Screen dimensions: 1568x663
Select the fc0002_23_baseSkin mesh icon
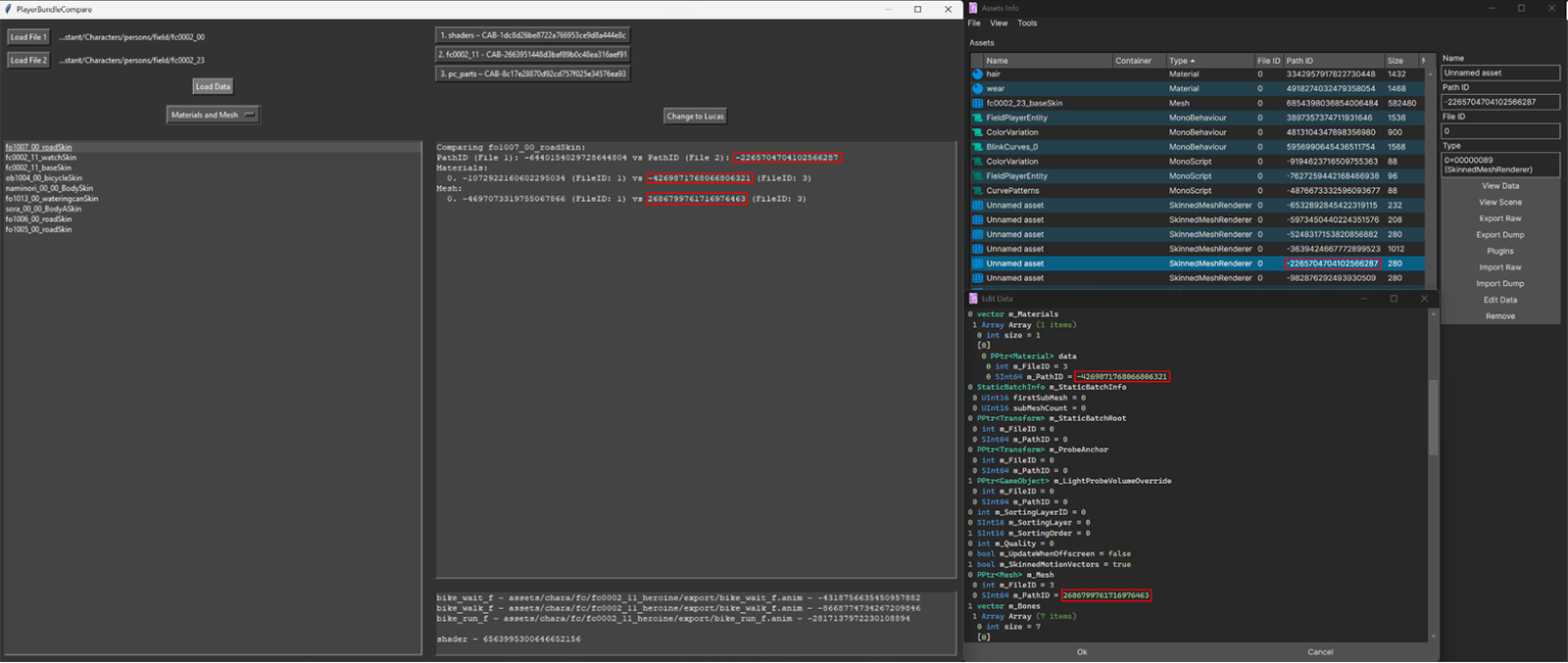[977, 104]
